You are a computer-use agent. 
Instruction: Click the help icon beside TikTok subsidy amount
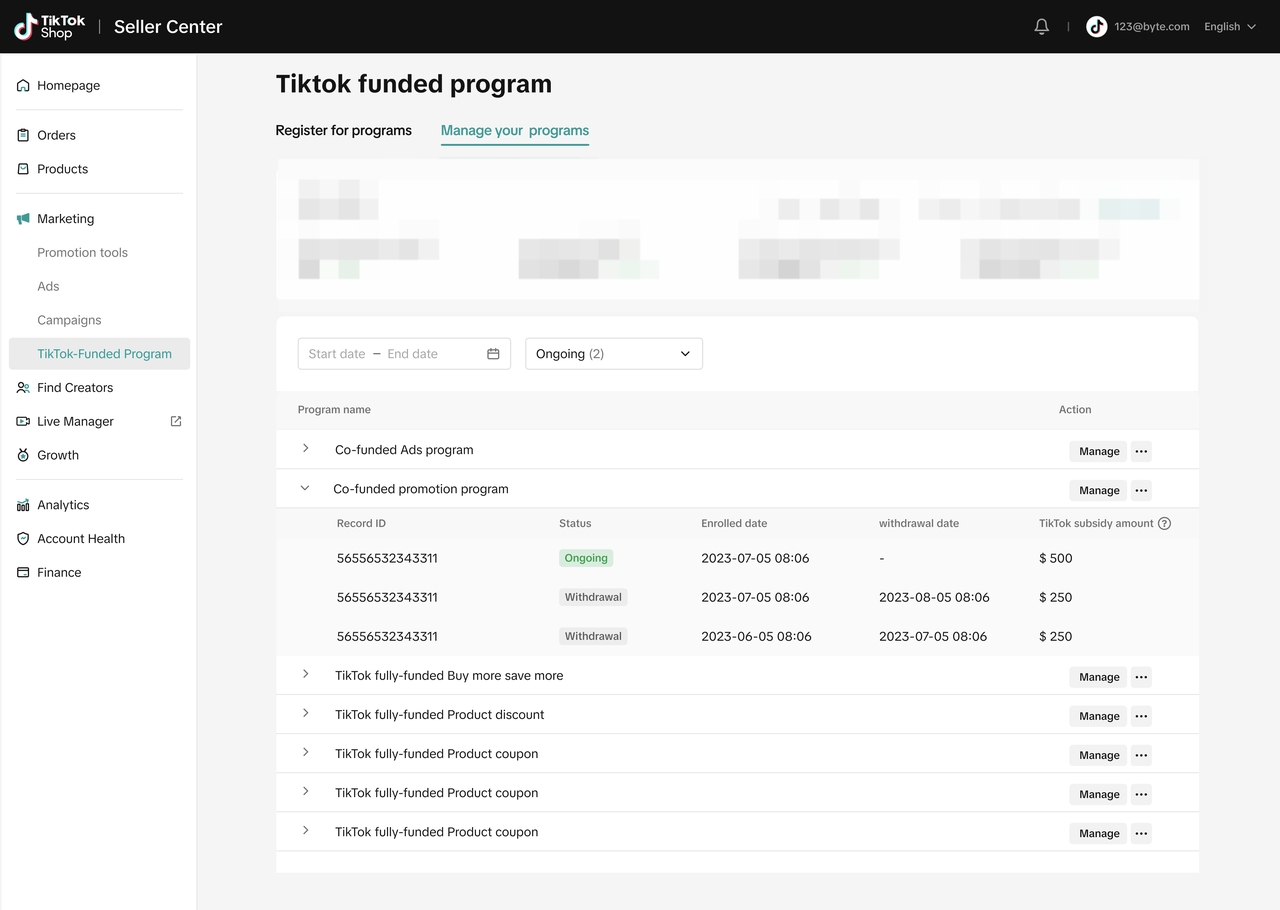pos(1164,523)
